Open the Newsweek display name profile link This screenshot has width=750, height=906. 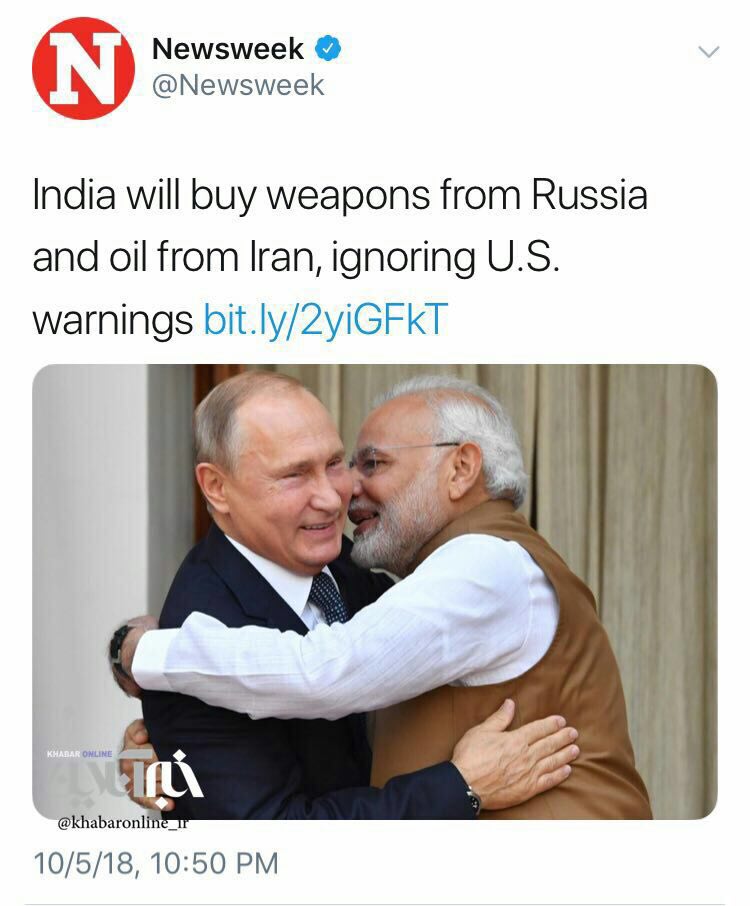pos(227,49)
